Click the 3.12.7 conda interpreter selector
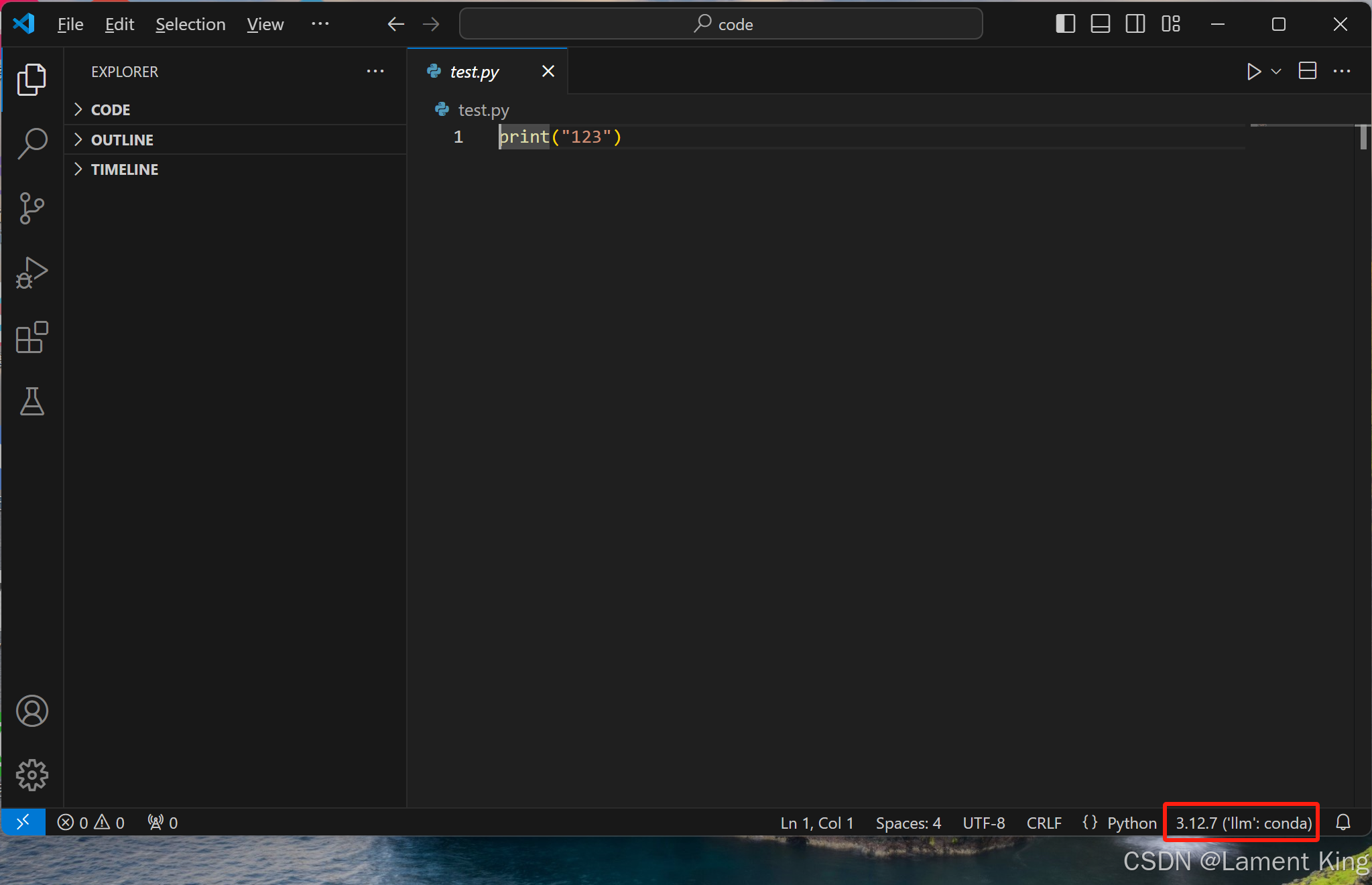The image size is (1372, 885). tap(1243, 823)
